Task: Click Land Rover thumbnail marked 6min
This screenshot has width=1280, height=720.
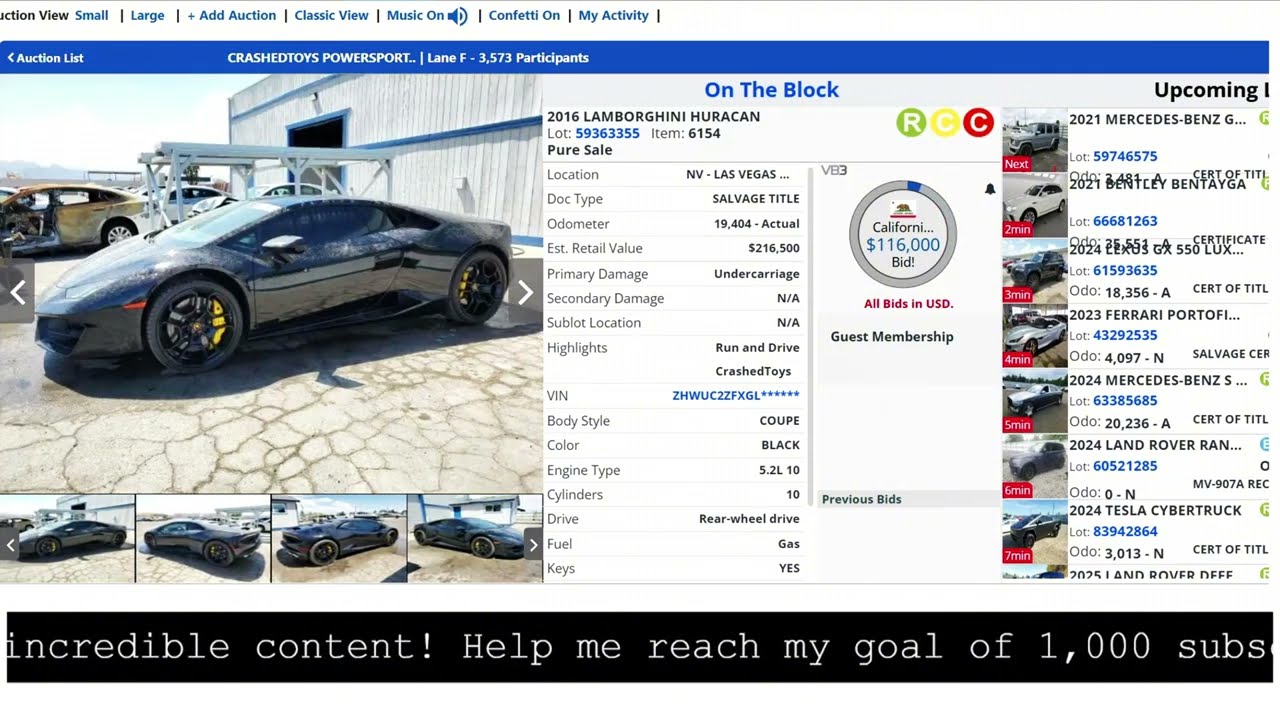Action: coord(1035,466)
